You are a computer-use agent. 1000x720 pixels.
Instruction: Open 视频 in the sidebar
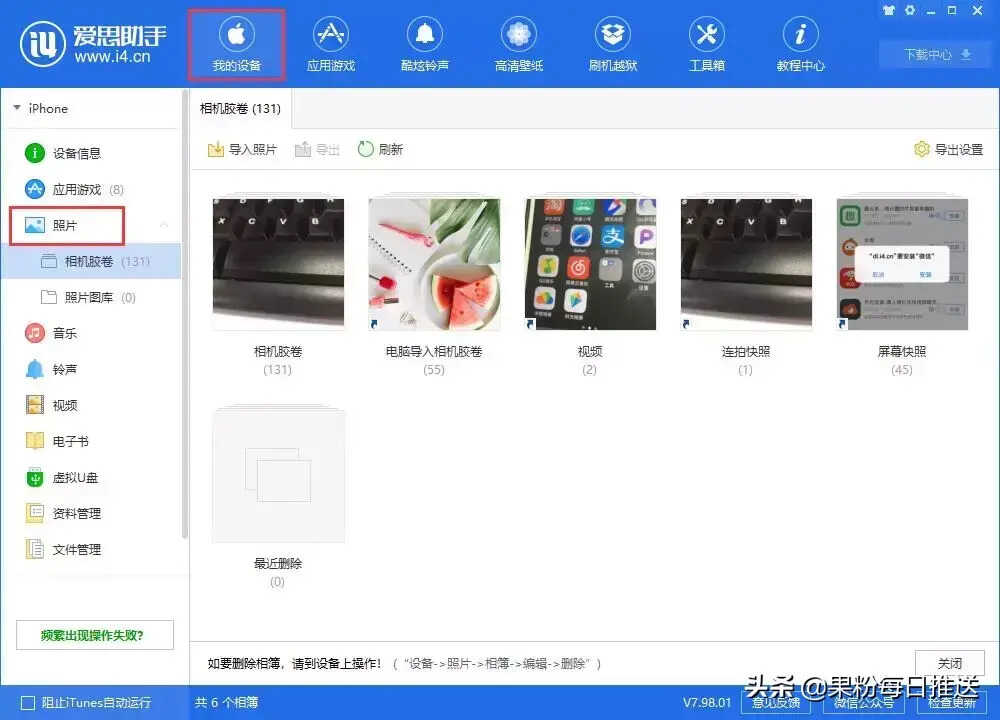[x=51, y=405]
